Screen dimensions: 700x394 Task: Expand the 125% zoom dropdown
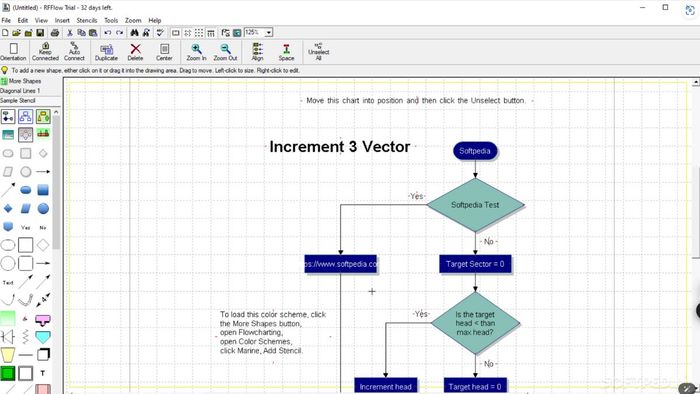269,33
